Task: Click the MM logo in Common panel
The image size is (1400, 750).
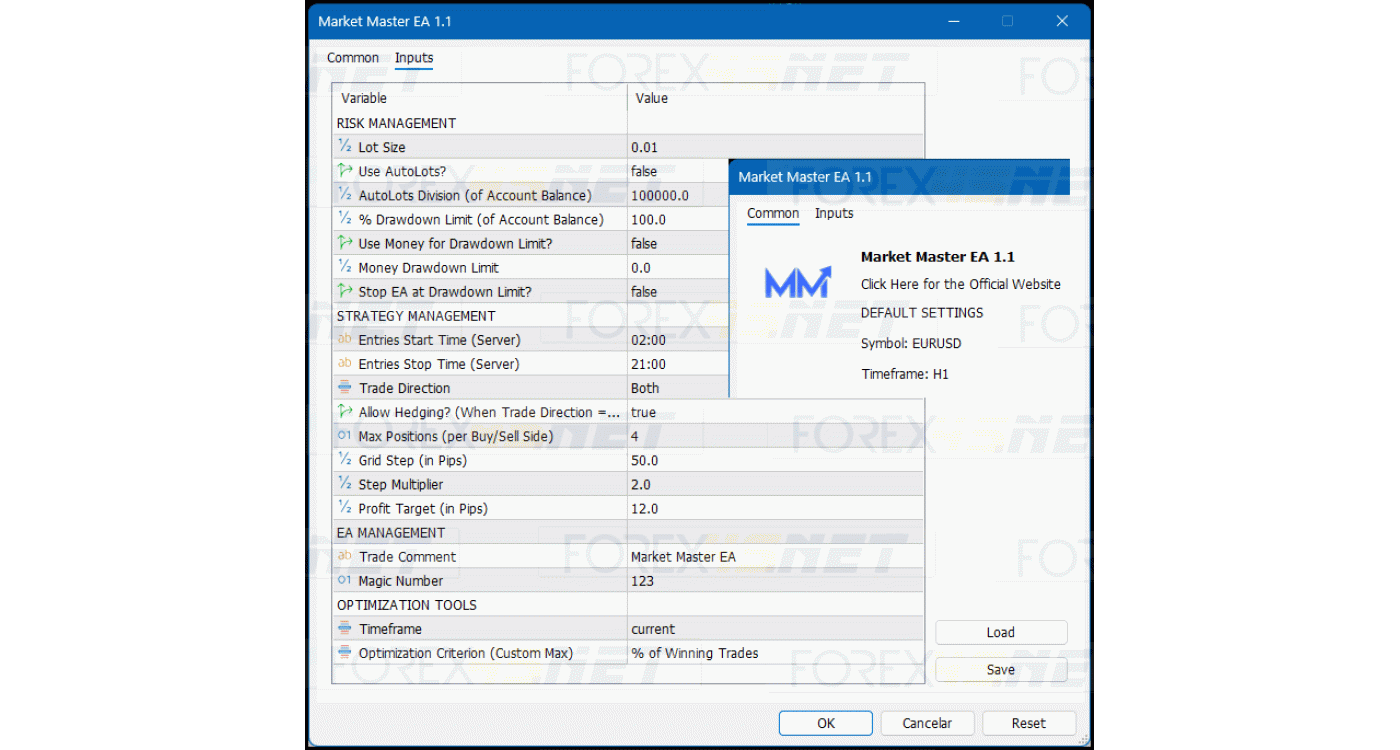Action: tap(798, 284)
